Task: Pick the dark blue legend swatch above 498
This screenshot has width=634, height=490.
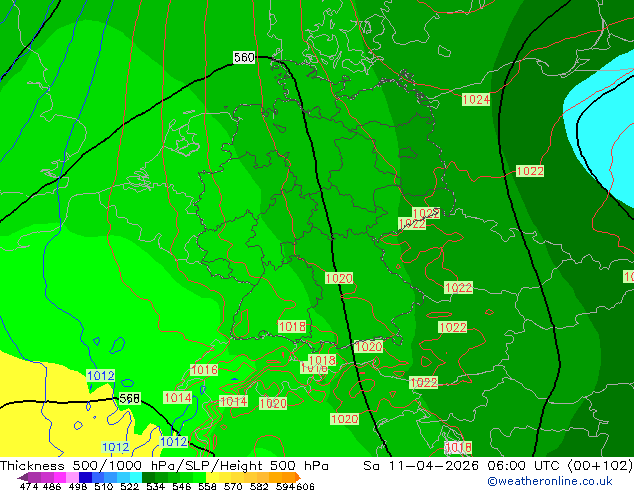Action: pyautogui.click(x=85, y=477)
